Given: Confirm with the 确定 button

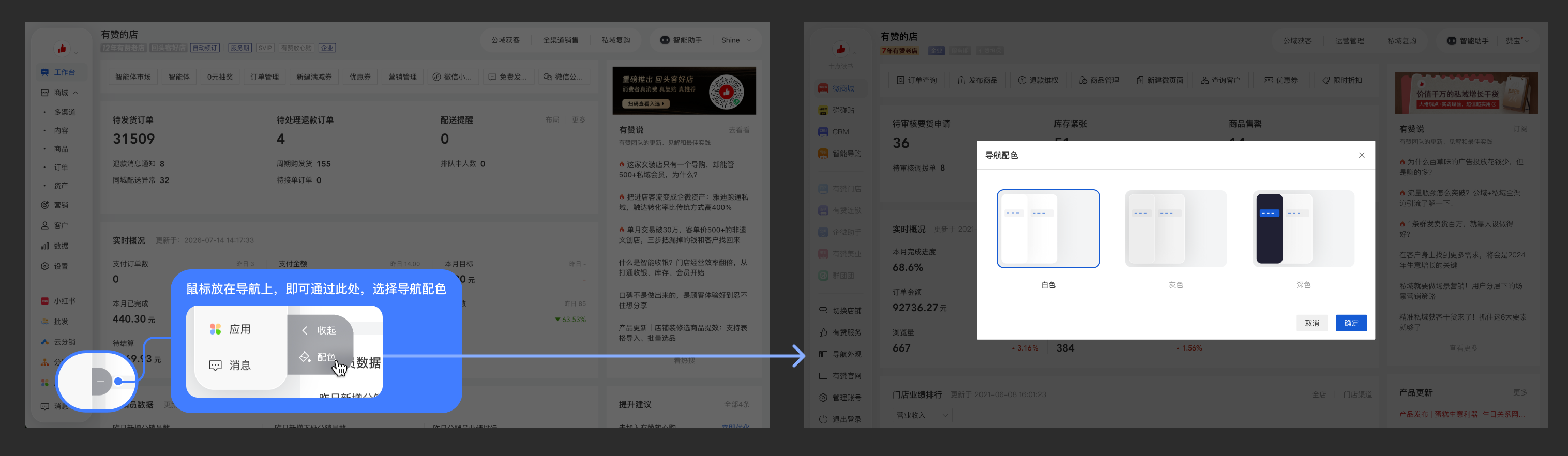Looking at the screenshot, I should coord(1351,323).
